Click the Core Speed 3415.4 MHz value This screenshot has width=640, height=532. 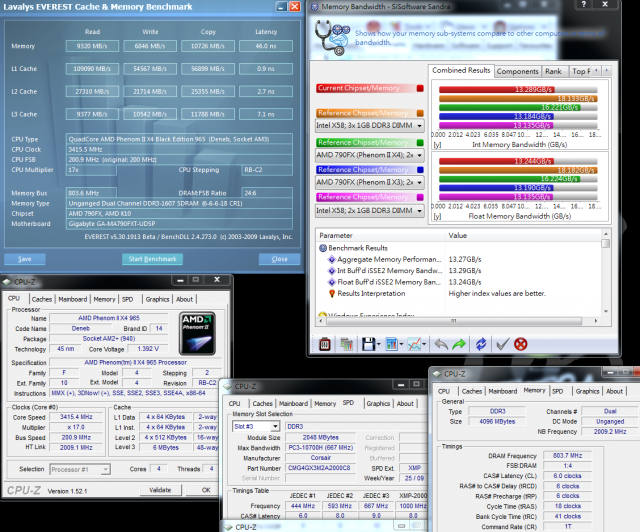click(x=76, y=417)
